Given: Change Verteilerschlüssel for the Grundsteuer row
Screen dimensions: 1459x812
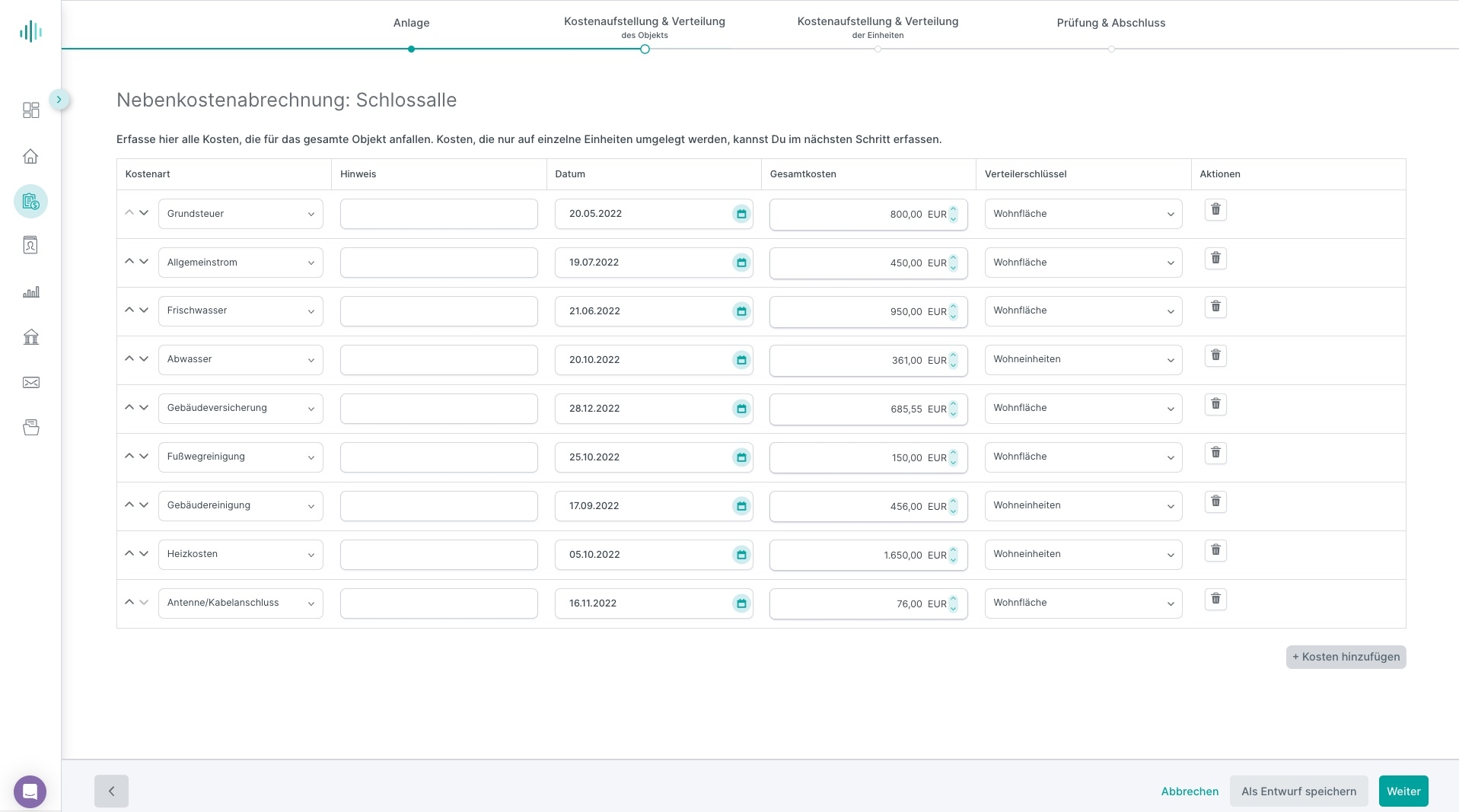Looking at the screenshot, I should (1083, 214).
